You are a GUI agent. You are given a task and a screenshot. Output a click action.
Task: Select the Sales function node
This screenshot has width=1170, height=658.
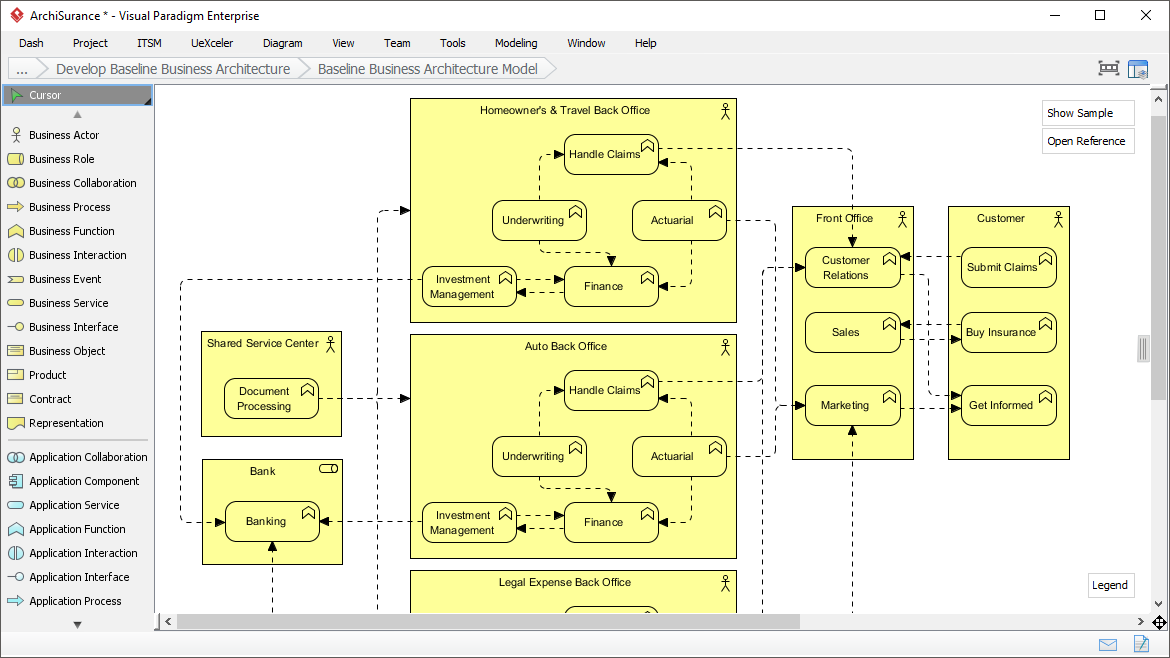853,333
